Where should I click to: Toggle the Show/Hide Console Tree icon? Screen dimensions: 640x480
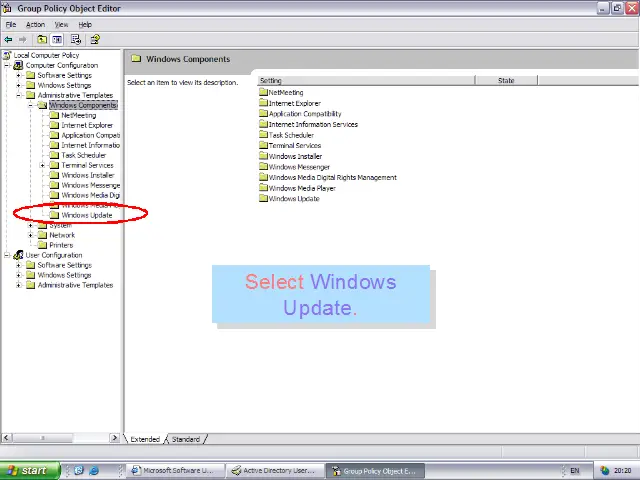(57, 40)
